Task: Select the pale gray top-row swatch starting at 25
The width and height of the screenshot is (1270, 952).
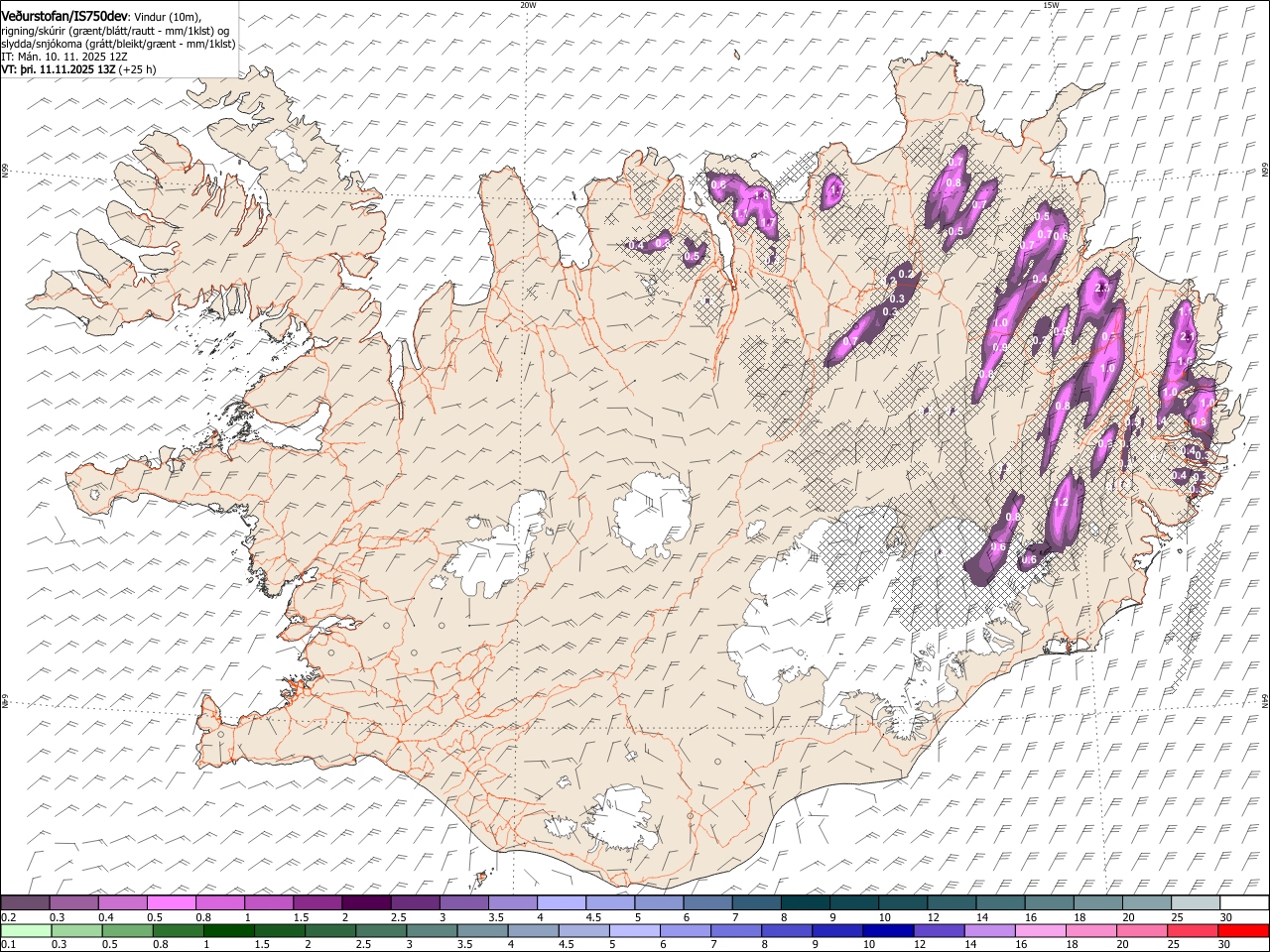Action: [1194, 902]
